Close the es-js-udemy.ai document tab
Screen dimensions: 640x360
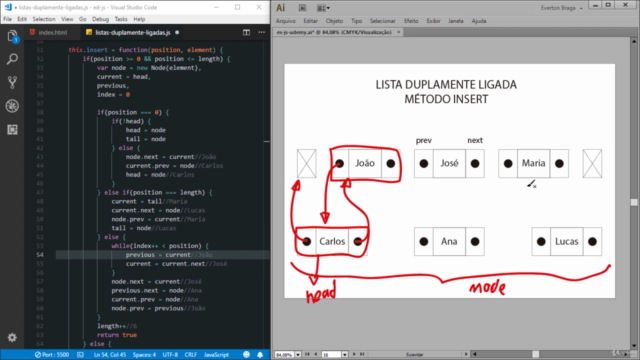(x=398, y=32)
